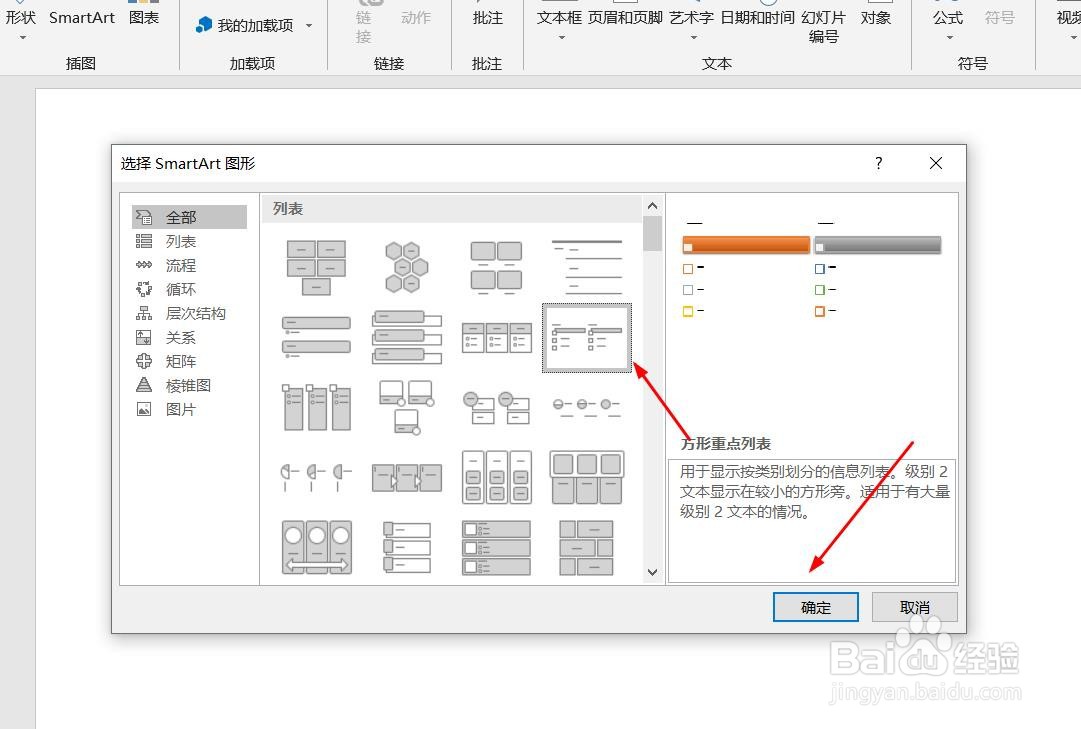Pick the Stacked List layout with circles
The width and height of the screenshot is (1081, 729).
[x=496, y=408]
